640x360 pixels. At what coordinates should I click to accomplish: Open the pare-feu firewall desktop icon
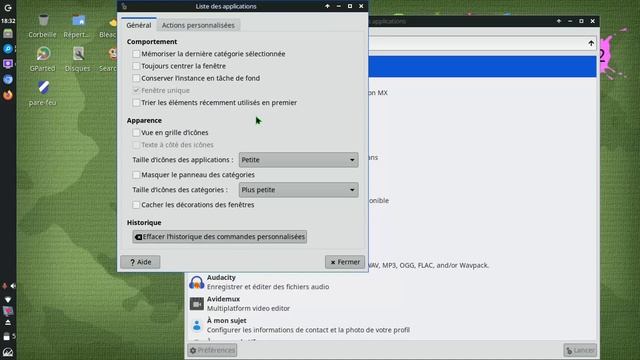pyautogui.click(x=43, y=87)
